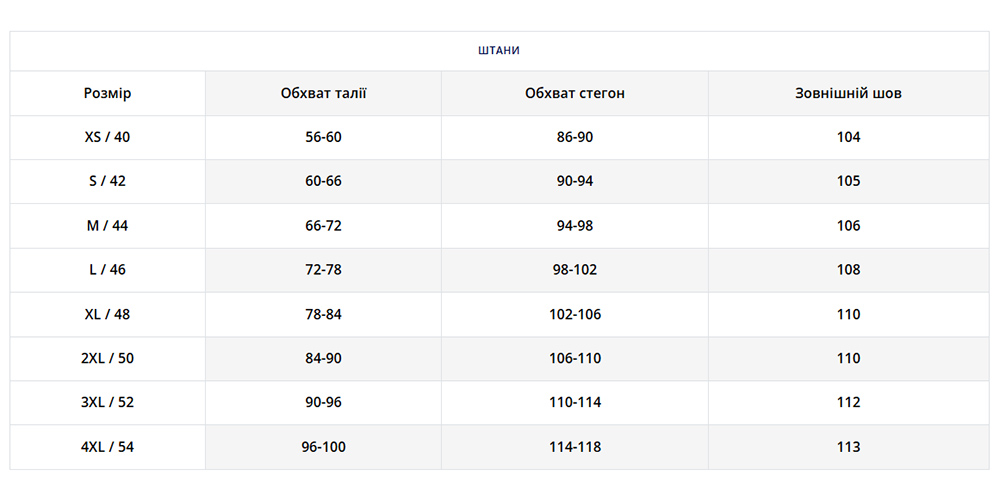This screenshot has width=1000, height=500.
Task: Click outer seam value 113
Action: [x=848, y=447]
